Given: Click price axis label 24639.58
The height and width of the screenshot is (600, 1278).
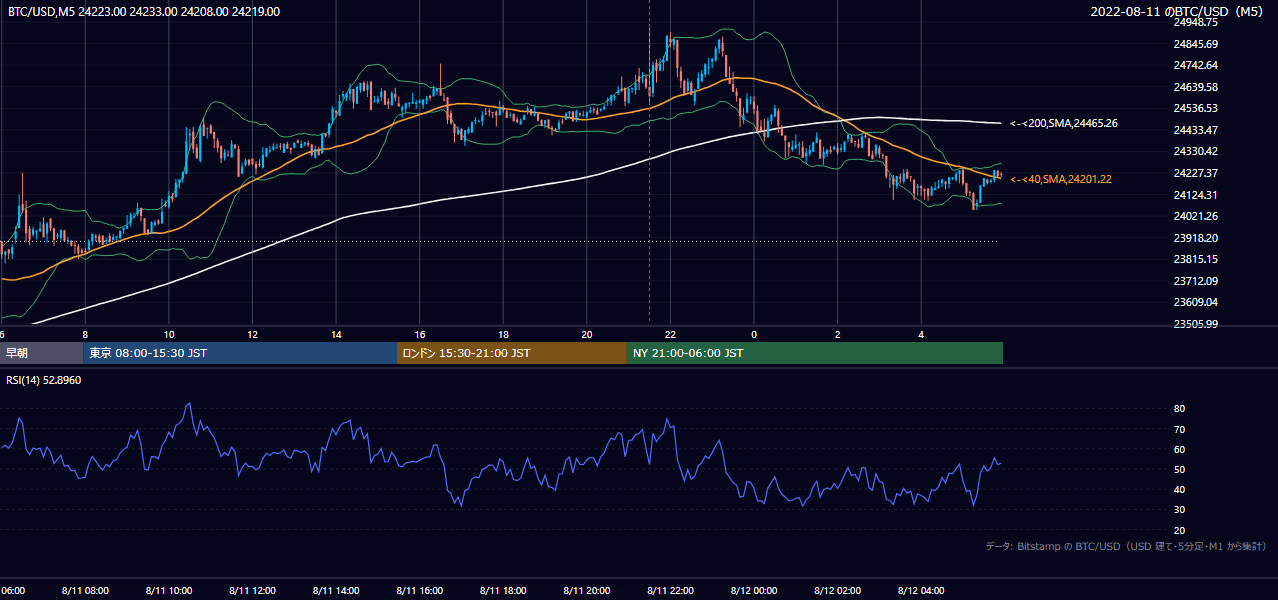Looking at the screenshot, I should [x=1196, y=87].
